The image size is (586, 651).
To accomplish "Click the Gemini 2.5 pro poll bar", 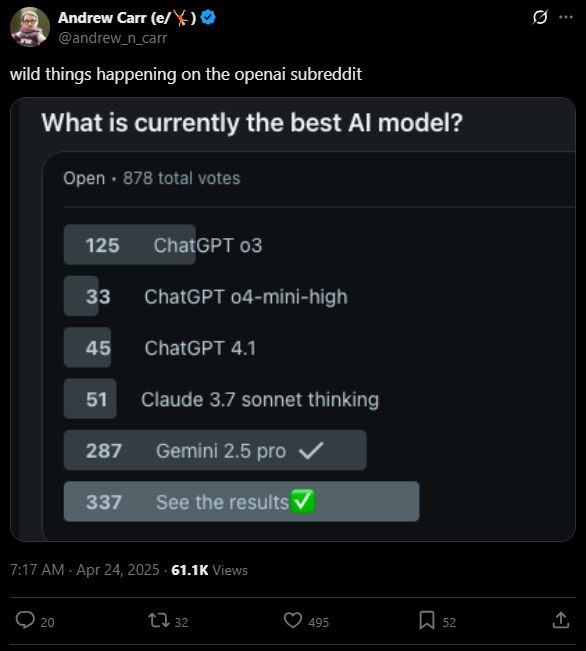I will (215, 450).
